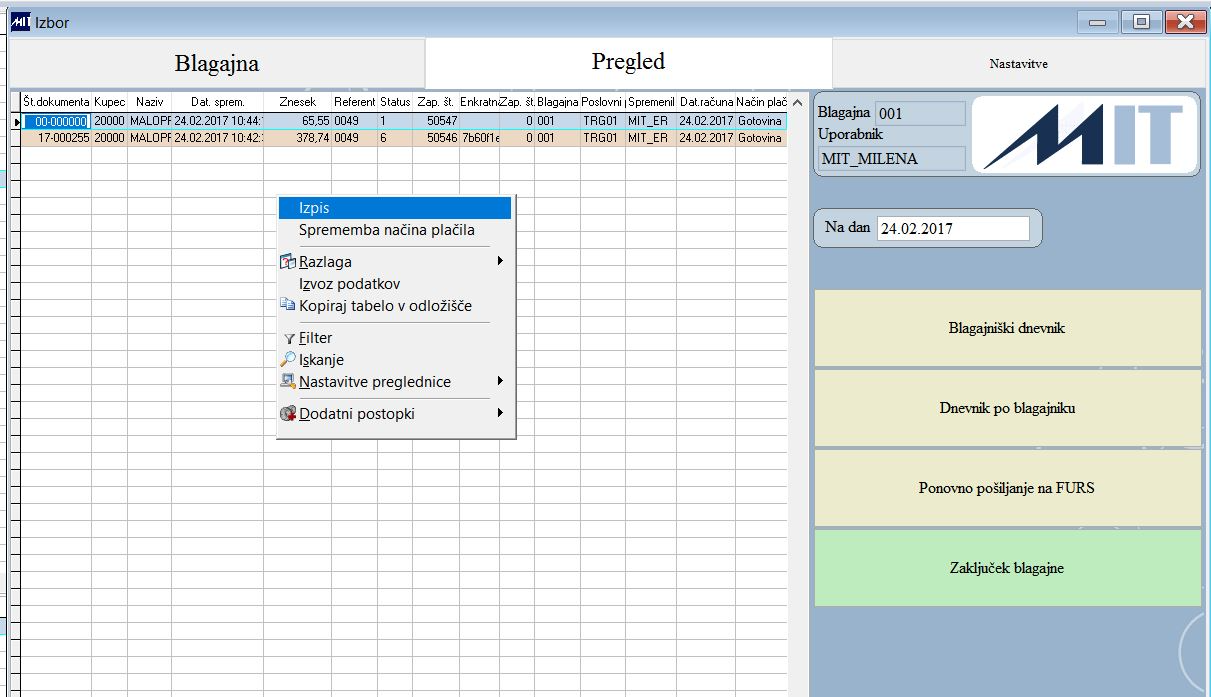Maximize the Izbor window
The height and width of the screenshot is (697, 1211).
[1140, 22]
